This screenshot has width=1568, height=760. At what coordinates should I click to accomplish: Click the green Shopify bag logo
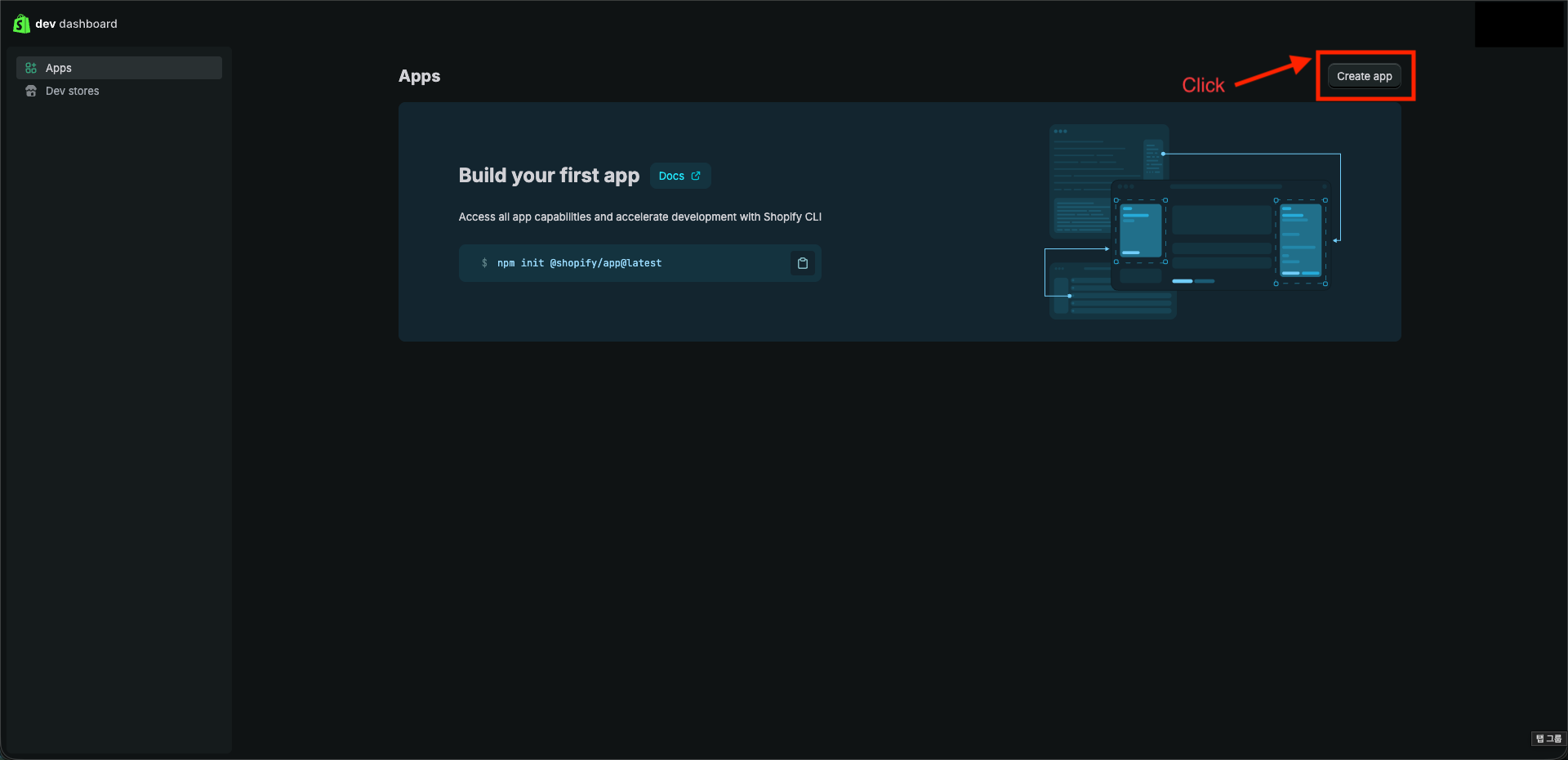click(x=21, y=23)
